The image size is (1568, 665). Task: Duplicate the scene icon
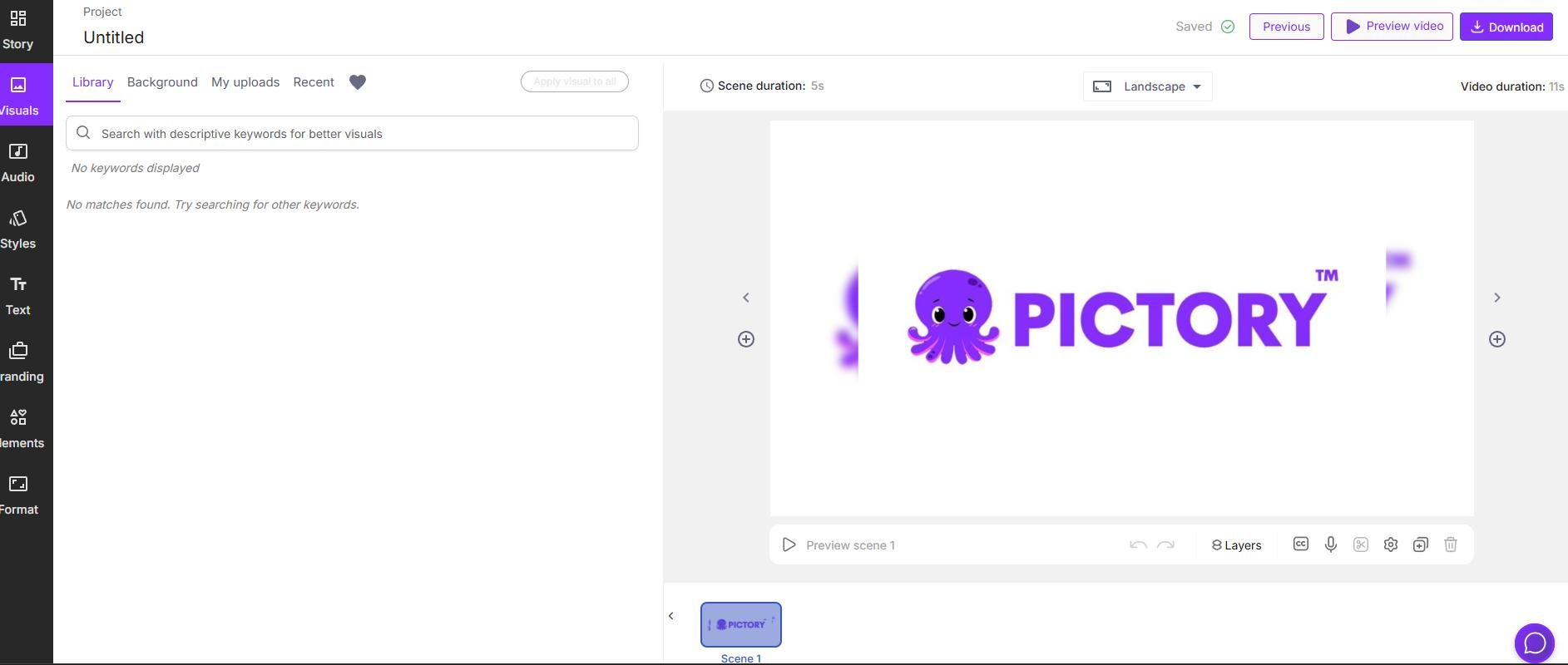click(x=1421, y=544)
